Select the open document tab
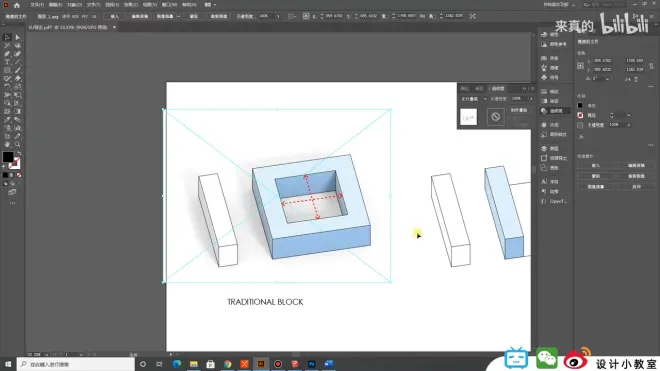 coord(68,27)
